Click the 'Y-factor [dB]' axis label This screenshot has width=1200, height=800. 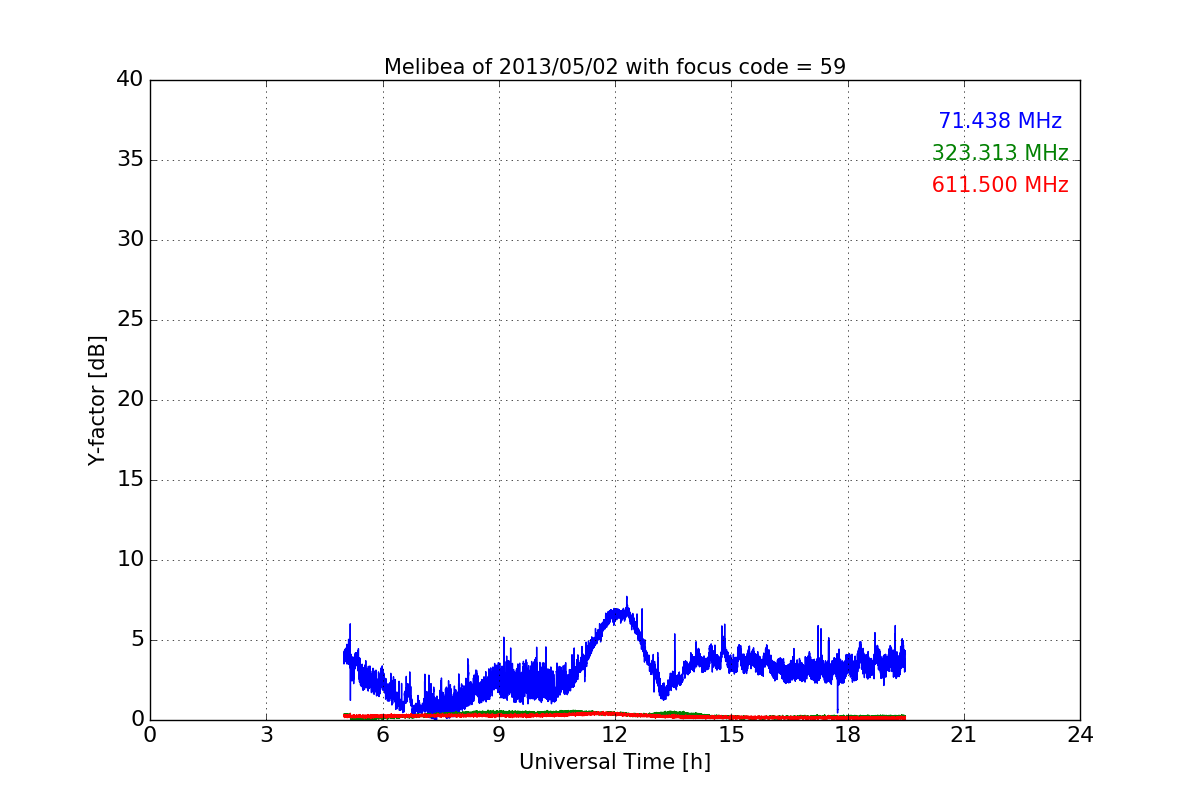point(97,400)
